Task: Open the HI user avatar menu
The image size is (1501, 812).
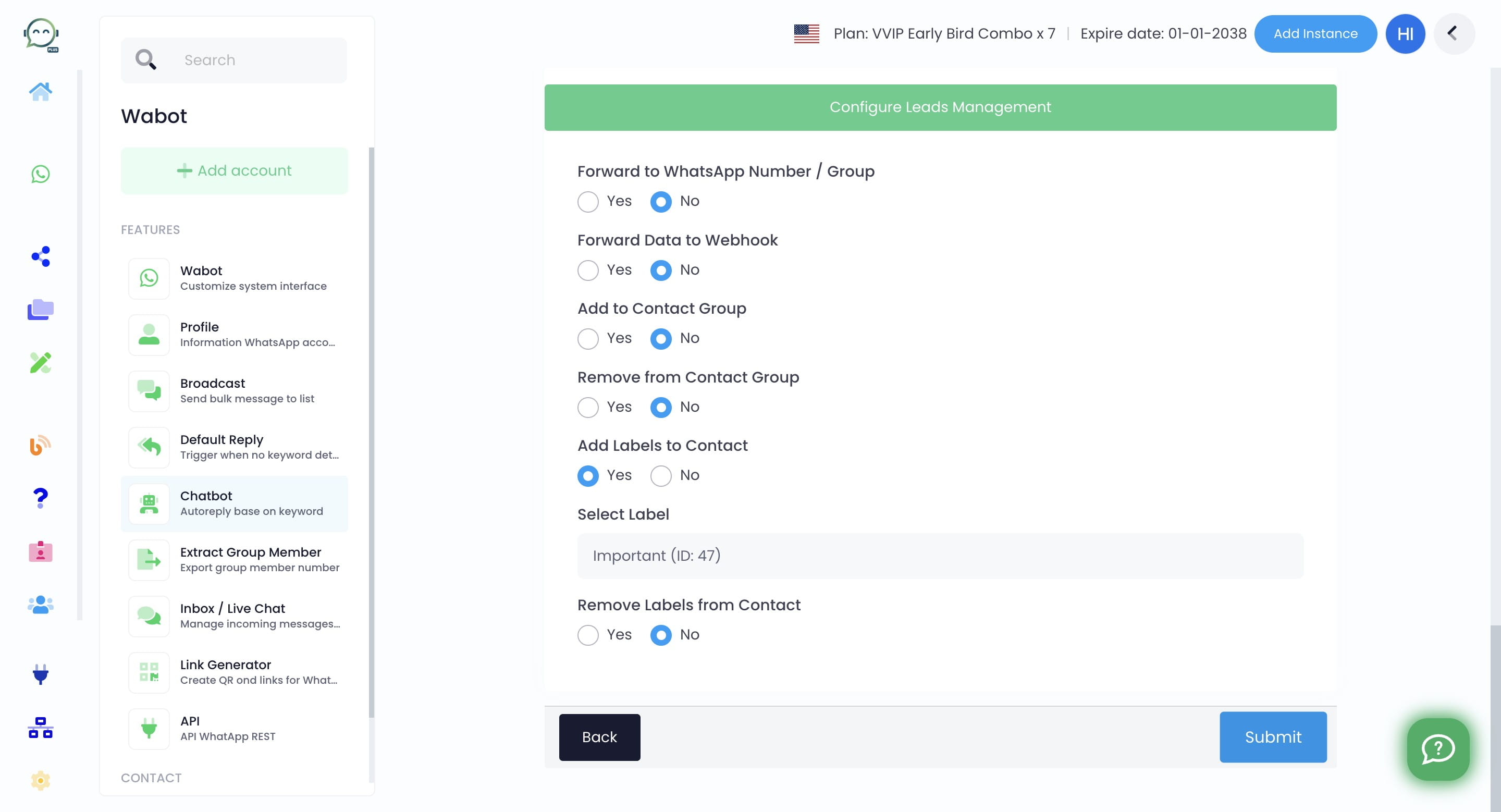Action: 1405,34
